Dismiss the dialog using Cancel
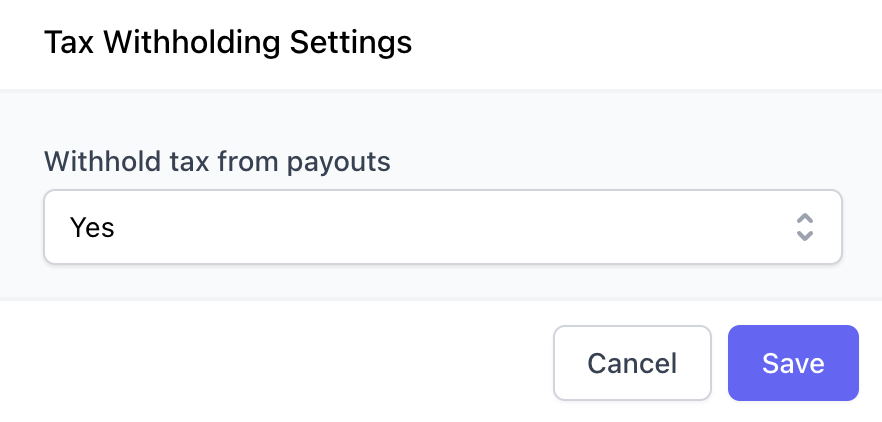The height and width of the screenshot is (422, 882). pos(632,363)
